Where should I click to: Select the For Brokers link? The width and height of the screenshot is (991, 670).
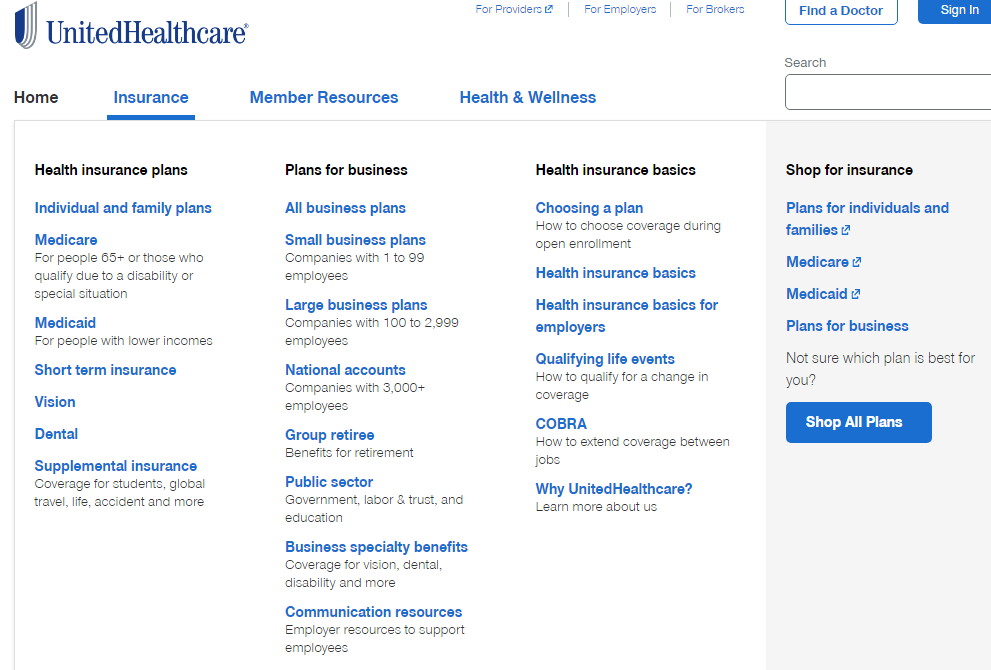click(715, 10)
